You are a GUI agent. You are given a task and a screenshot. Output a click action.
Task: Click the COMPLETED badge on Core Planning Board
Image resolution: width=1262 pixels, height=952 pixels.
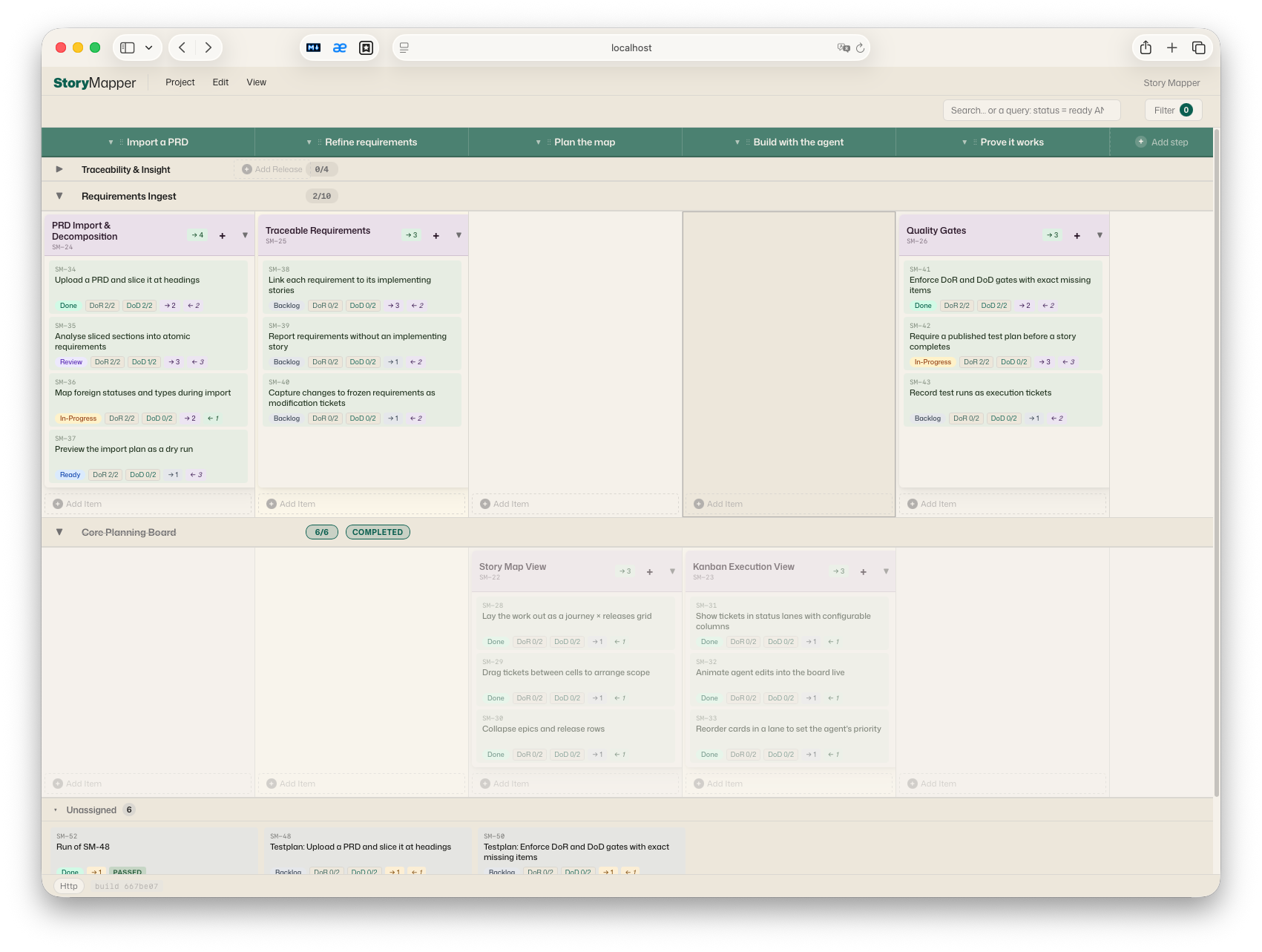[378, 532]
